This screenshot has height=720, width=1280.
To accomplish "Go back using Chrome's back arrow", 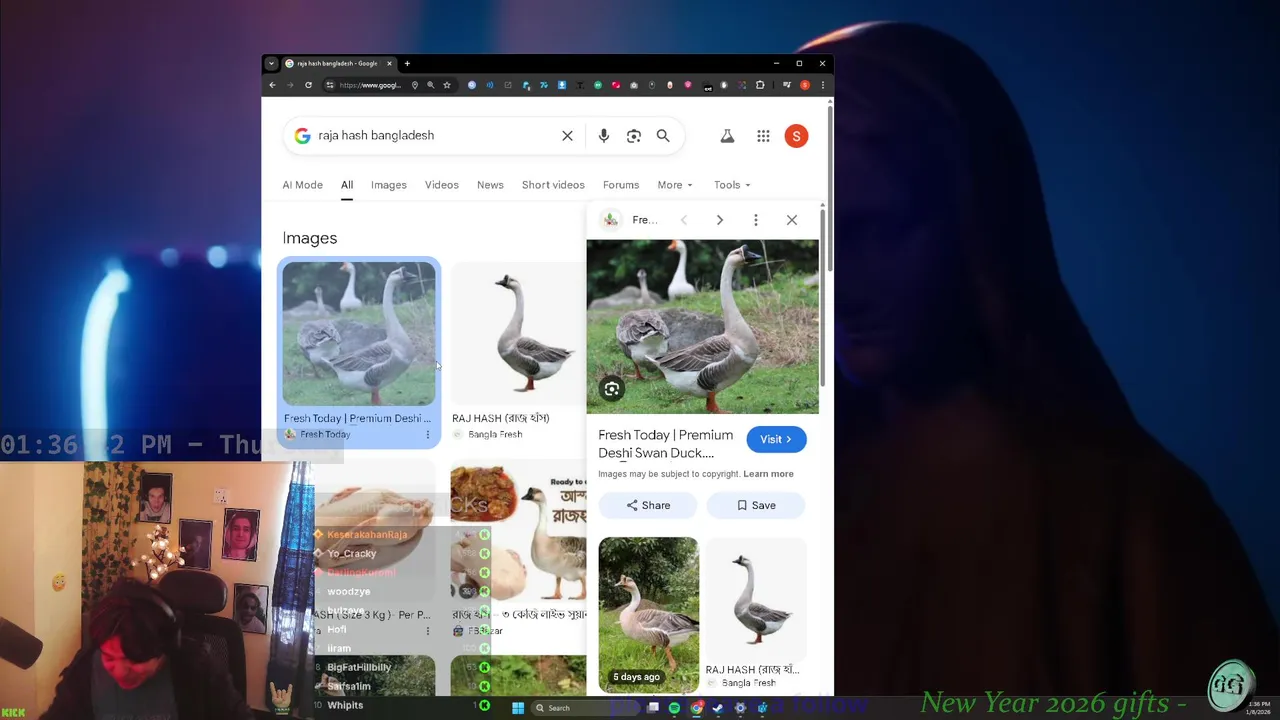I will click(x=272, y=85).
